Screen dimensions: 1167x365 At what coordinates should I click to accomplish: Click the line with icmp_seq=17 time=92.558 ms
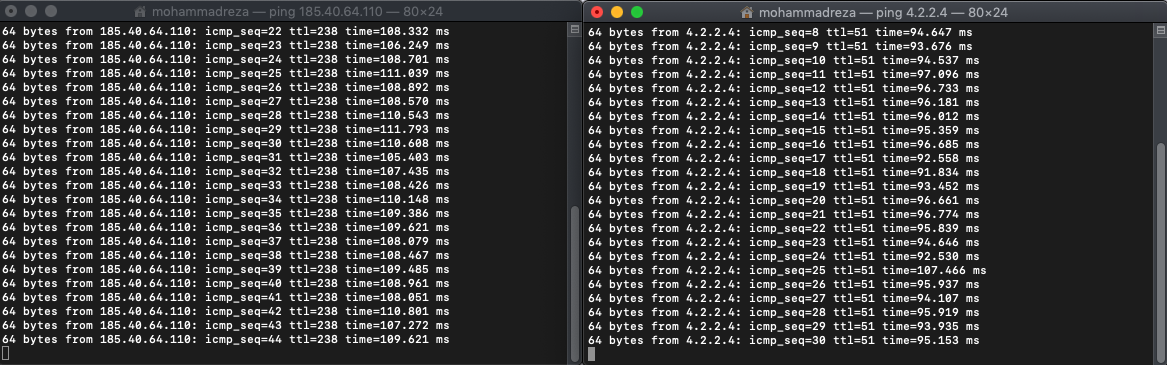tap(783, 158)
